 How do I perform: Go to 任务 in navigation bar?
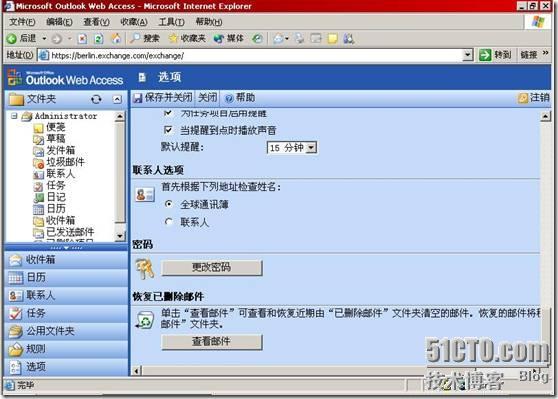67,313
